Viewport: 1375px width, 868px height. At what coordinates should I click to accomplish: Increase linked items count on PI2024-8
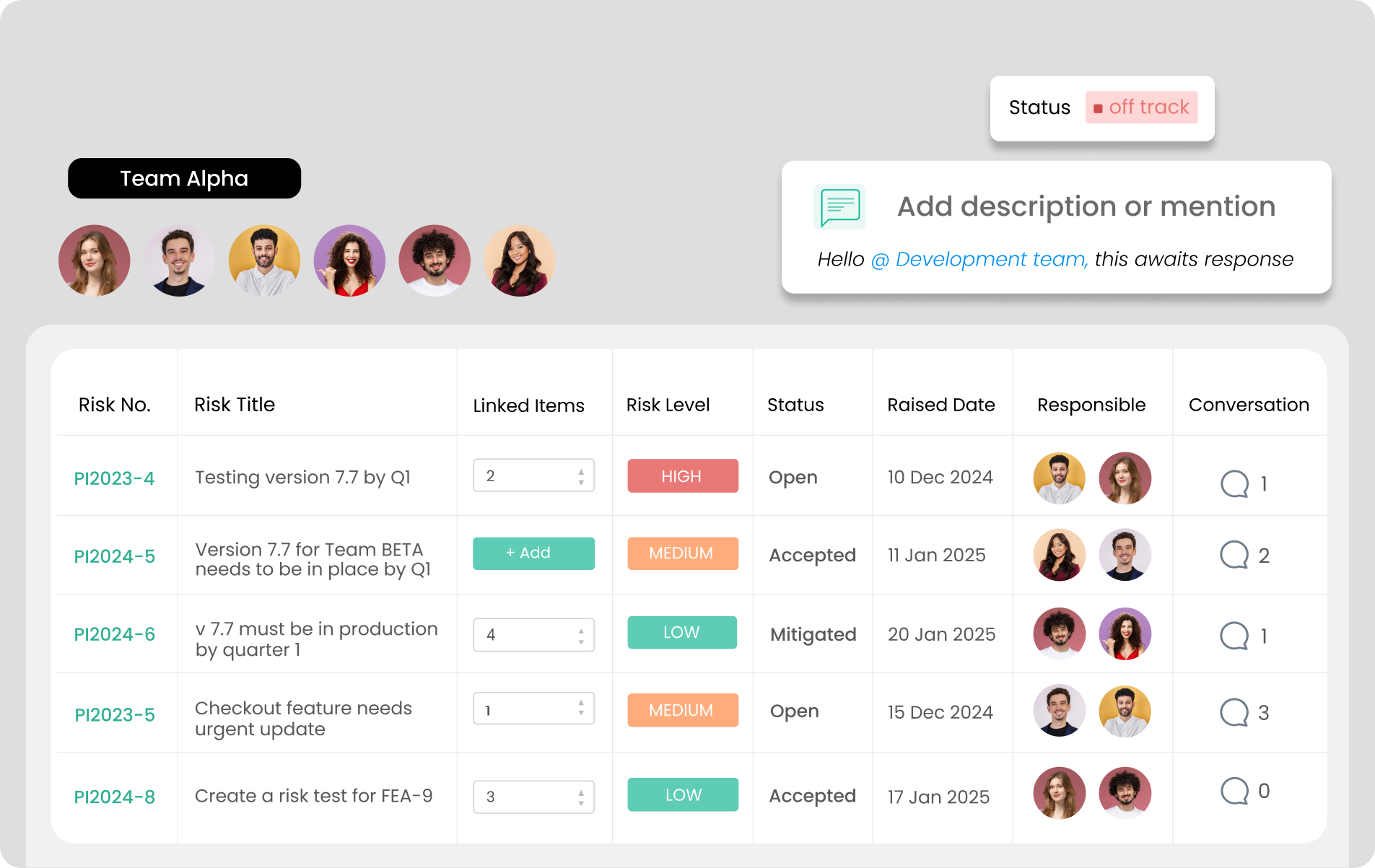click(x=580, y=792)
